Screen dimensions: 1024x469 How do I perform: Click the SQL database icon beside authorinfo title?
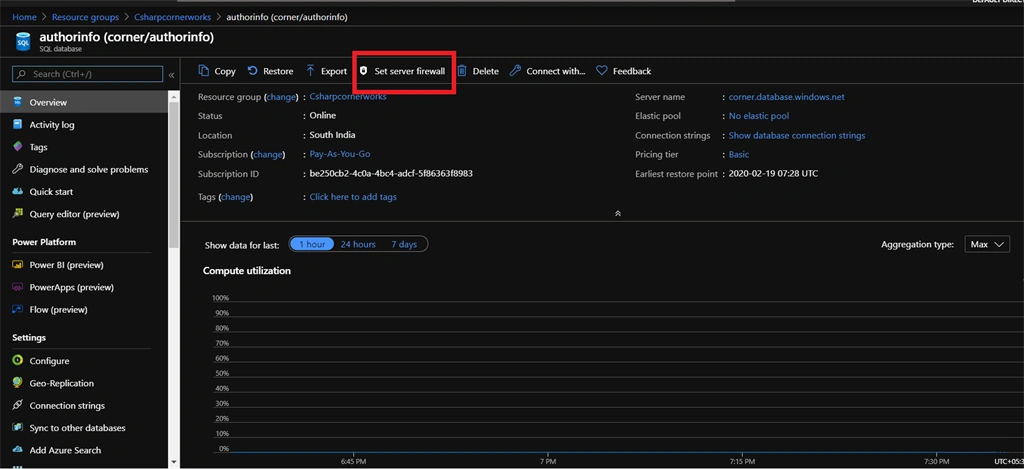pyautogui.click(x=23, y=42)
